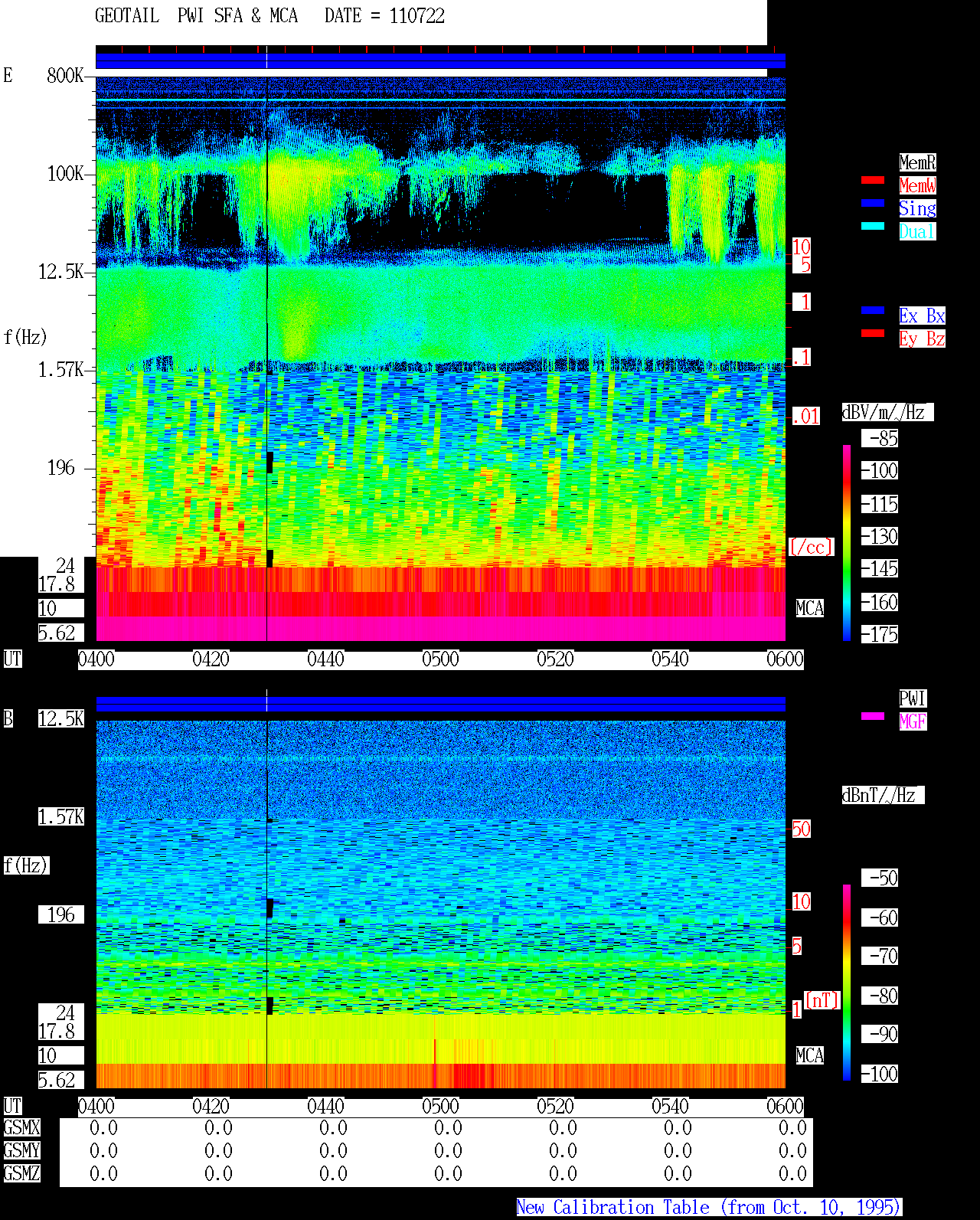Select the dBnT/√Hz unit label
This screenshot has width=980, height=1220.
(883, 795)
